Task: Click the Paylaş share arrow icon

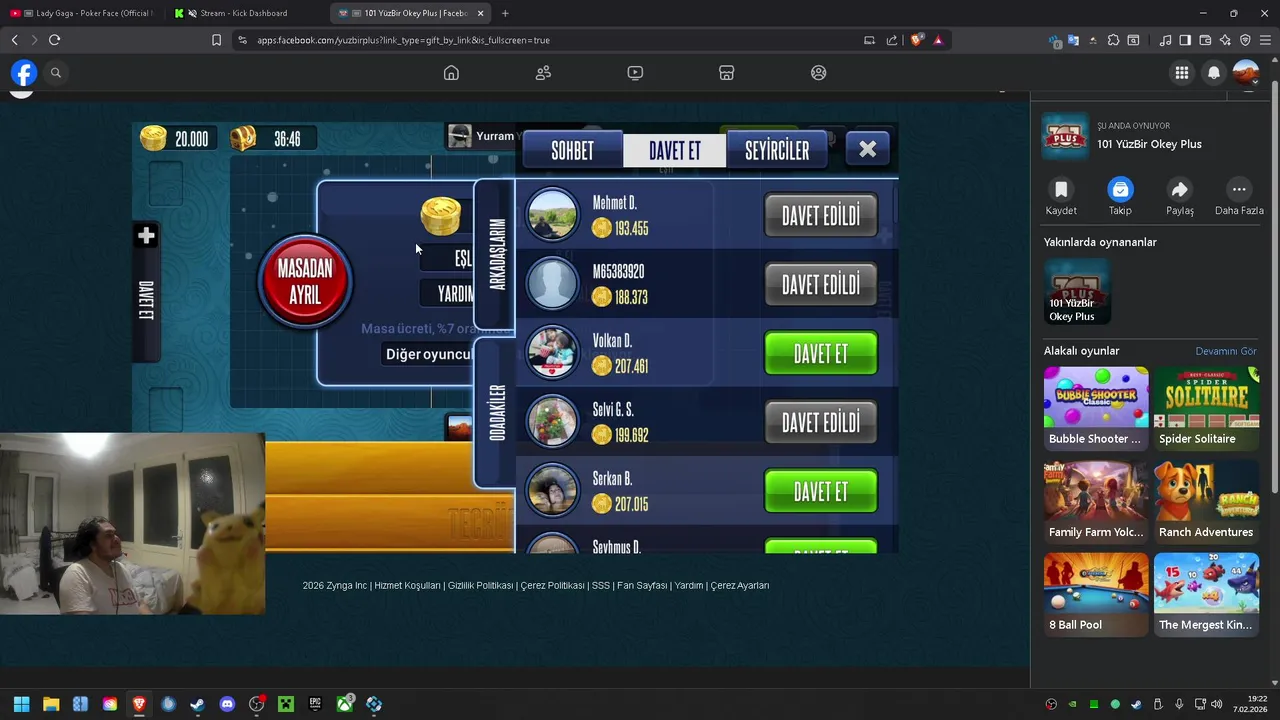Action: 1180,189
